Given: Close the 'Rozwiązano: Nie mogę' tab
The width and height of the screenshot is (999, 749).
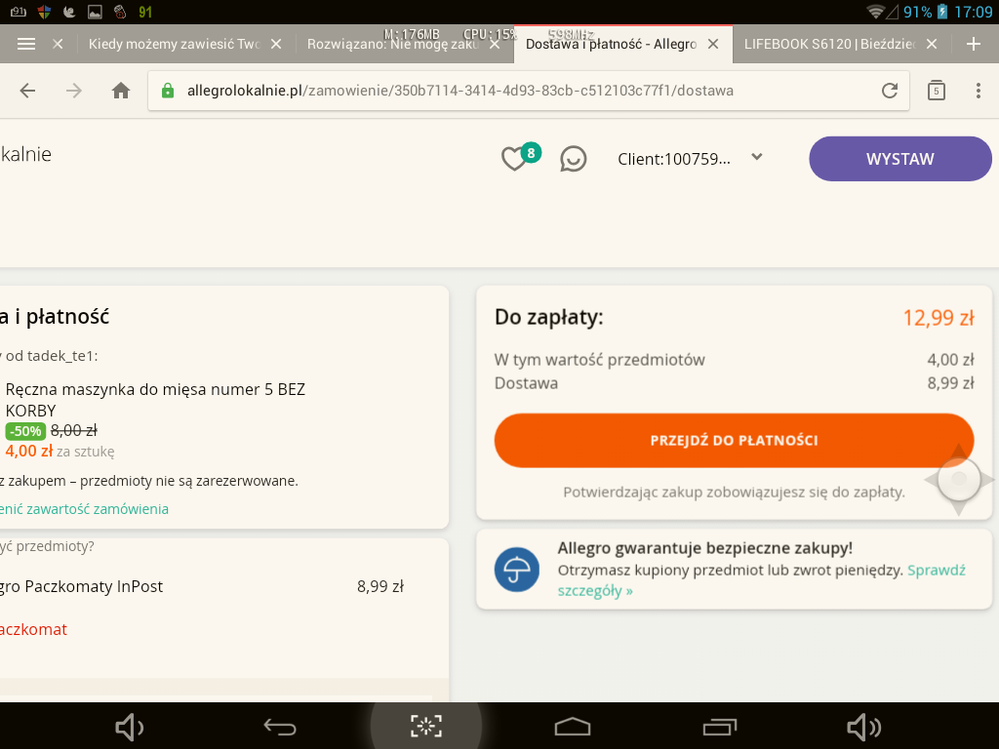Looking at the screenshot, I should coord(494,44).
